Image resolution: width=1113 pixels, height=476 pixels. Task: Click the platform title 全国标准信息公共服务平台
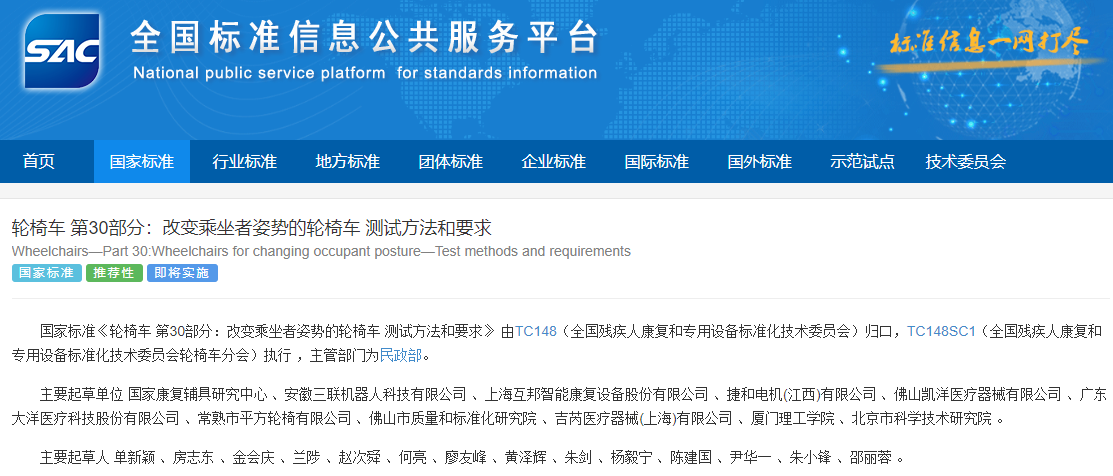(364, 38)
